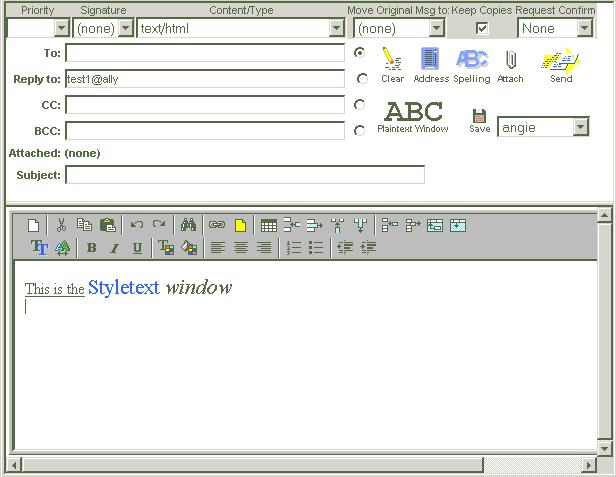Screen dimensions: 616x477
Task: Select the radio button beside To field
Action: 360,52
